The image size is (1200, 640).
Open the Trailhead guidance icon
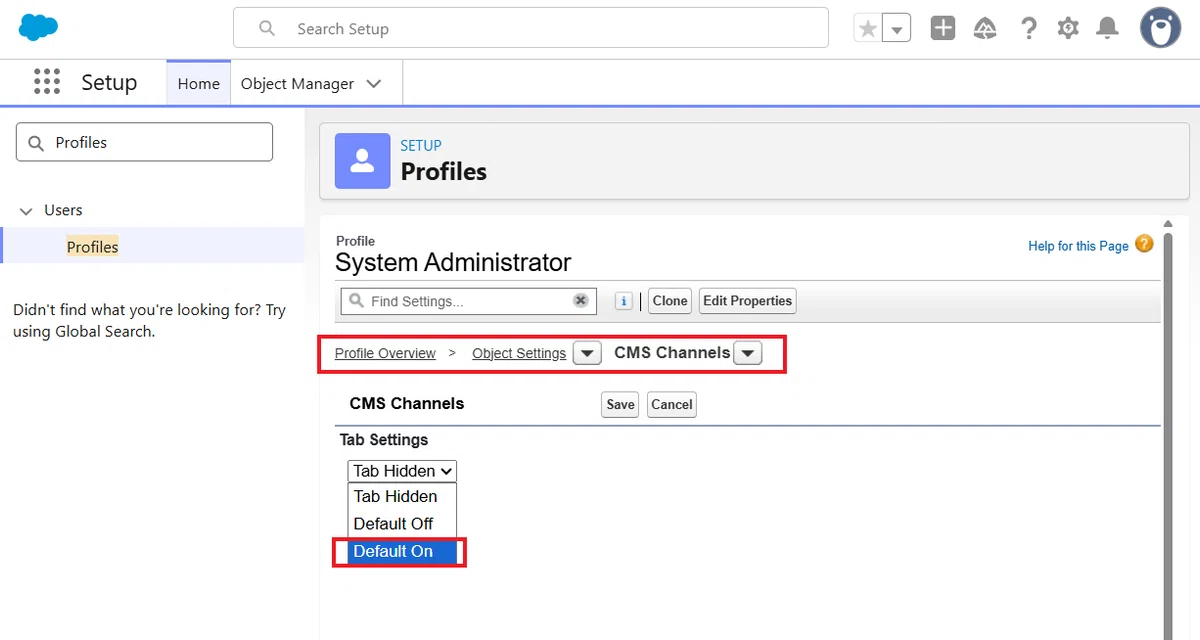click(x=985, y=28)
